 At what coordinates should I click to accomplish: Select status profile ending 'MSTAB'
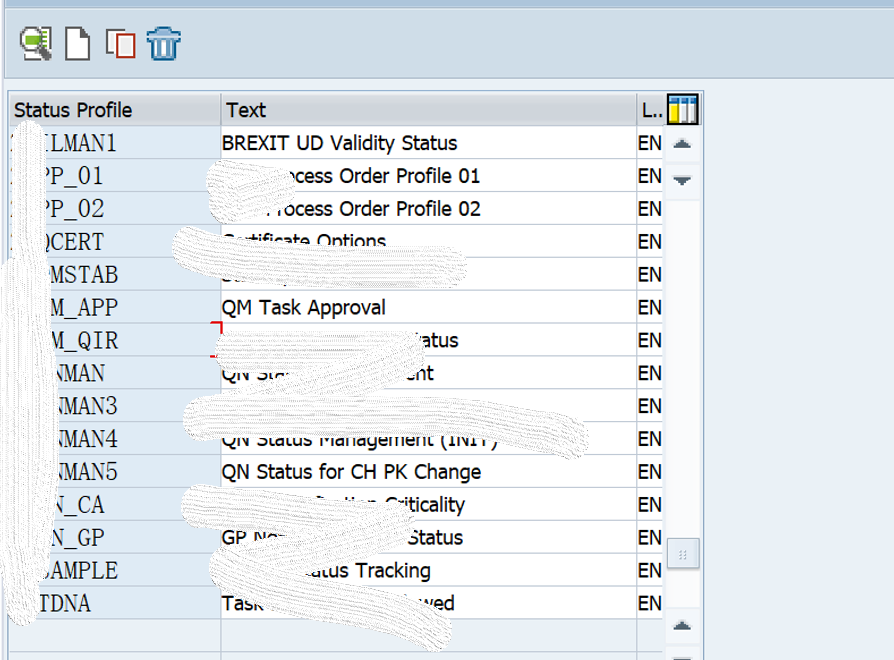(x=115, y=275)
